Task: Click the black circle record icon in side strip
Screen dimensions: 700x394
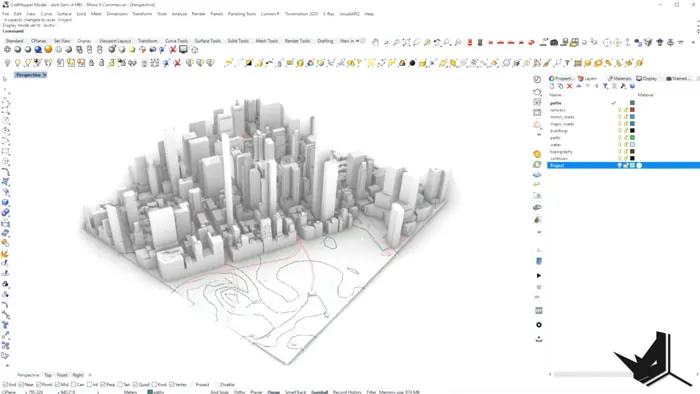Action: point(539,324)
